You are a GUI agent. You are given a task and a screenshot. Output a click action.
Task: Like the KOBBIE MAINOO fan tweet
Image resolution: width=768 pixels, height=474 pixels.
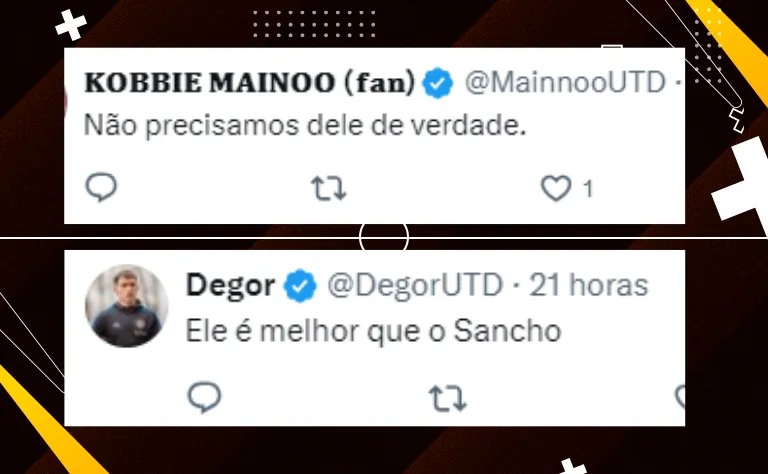pyautogui.click(x=556, y=189)
